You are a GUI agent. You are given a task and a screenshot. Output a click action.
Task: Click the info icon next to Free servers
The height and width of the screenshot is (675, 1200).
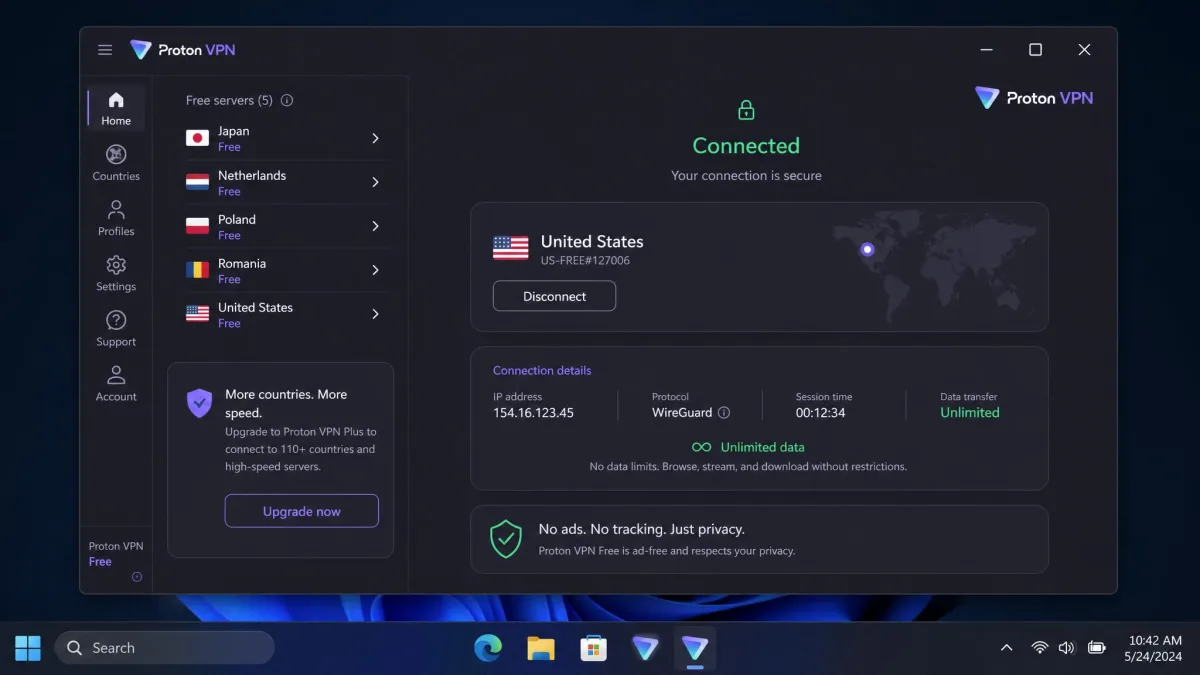coord(287,100)
